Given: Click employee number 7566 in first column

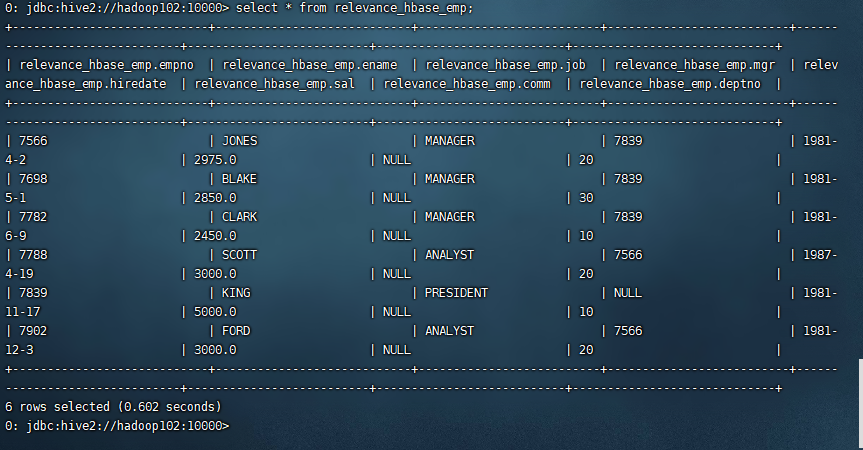Looking at the screenshot, I should tap(34, 141).
